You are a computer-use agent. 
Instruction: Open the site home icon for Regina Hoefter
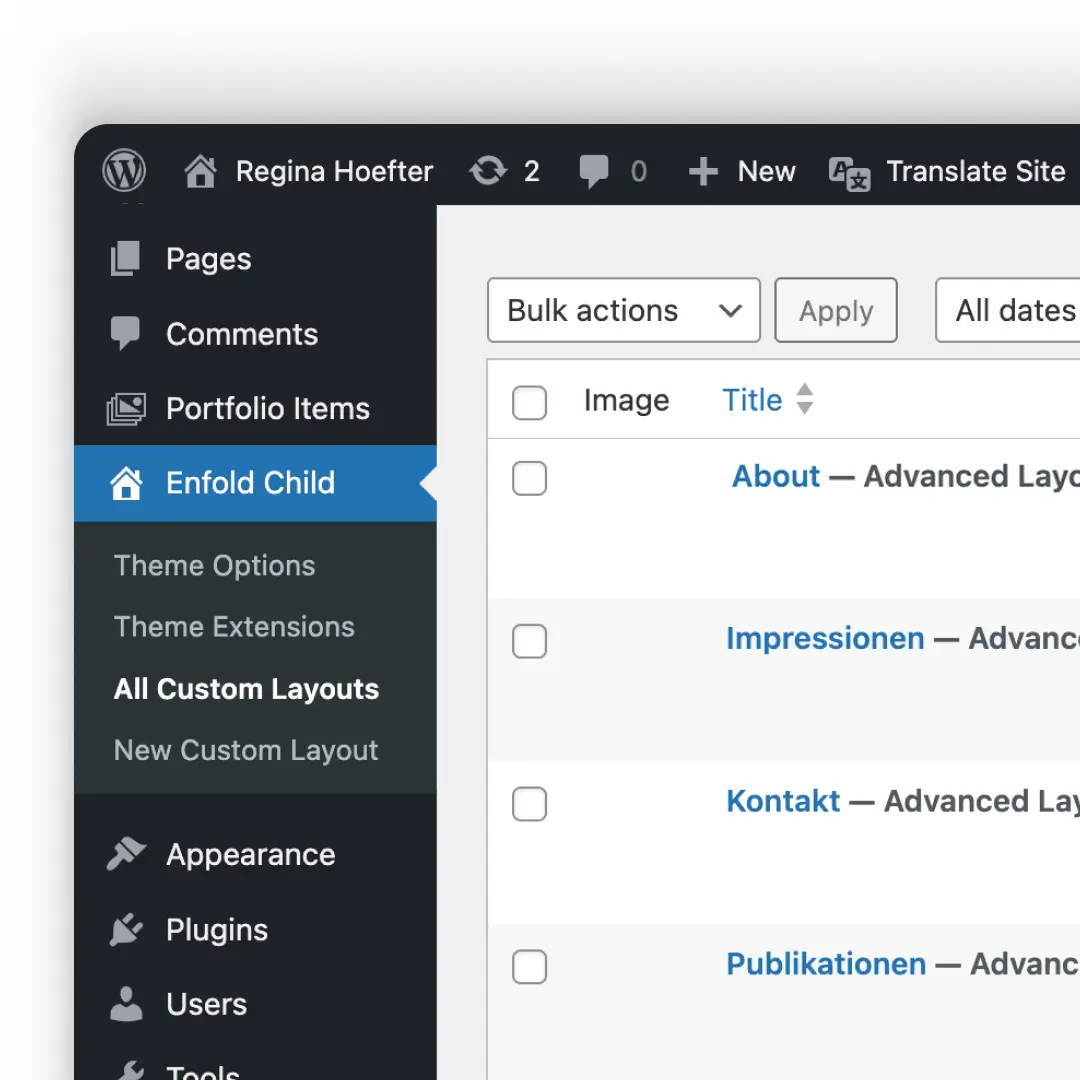coord(200,172)
